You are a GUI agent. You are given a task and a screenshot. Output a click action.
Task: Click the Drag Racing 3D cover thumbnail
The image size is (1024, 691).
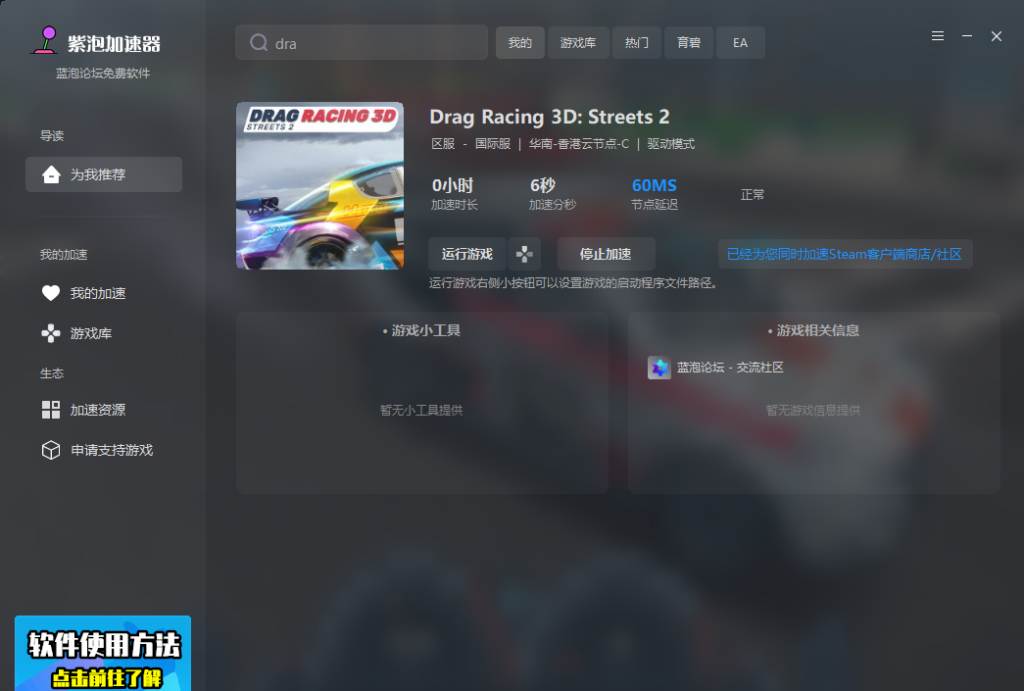pyautogui.click(x=320, y=185)
